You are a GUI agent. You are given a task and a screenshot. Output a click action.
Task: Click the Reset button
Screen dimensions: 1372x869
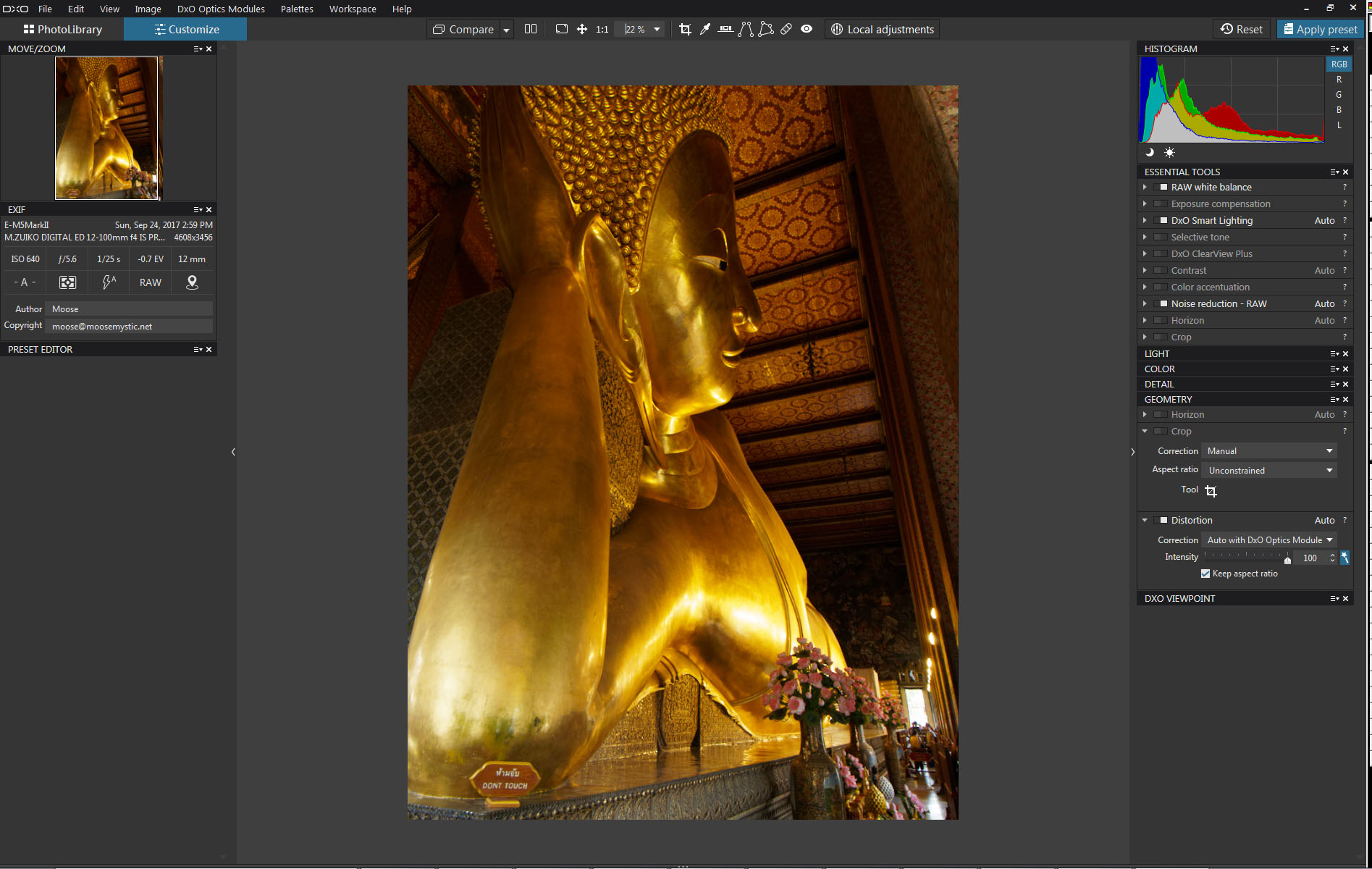[x=1242, y=30]
